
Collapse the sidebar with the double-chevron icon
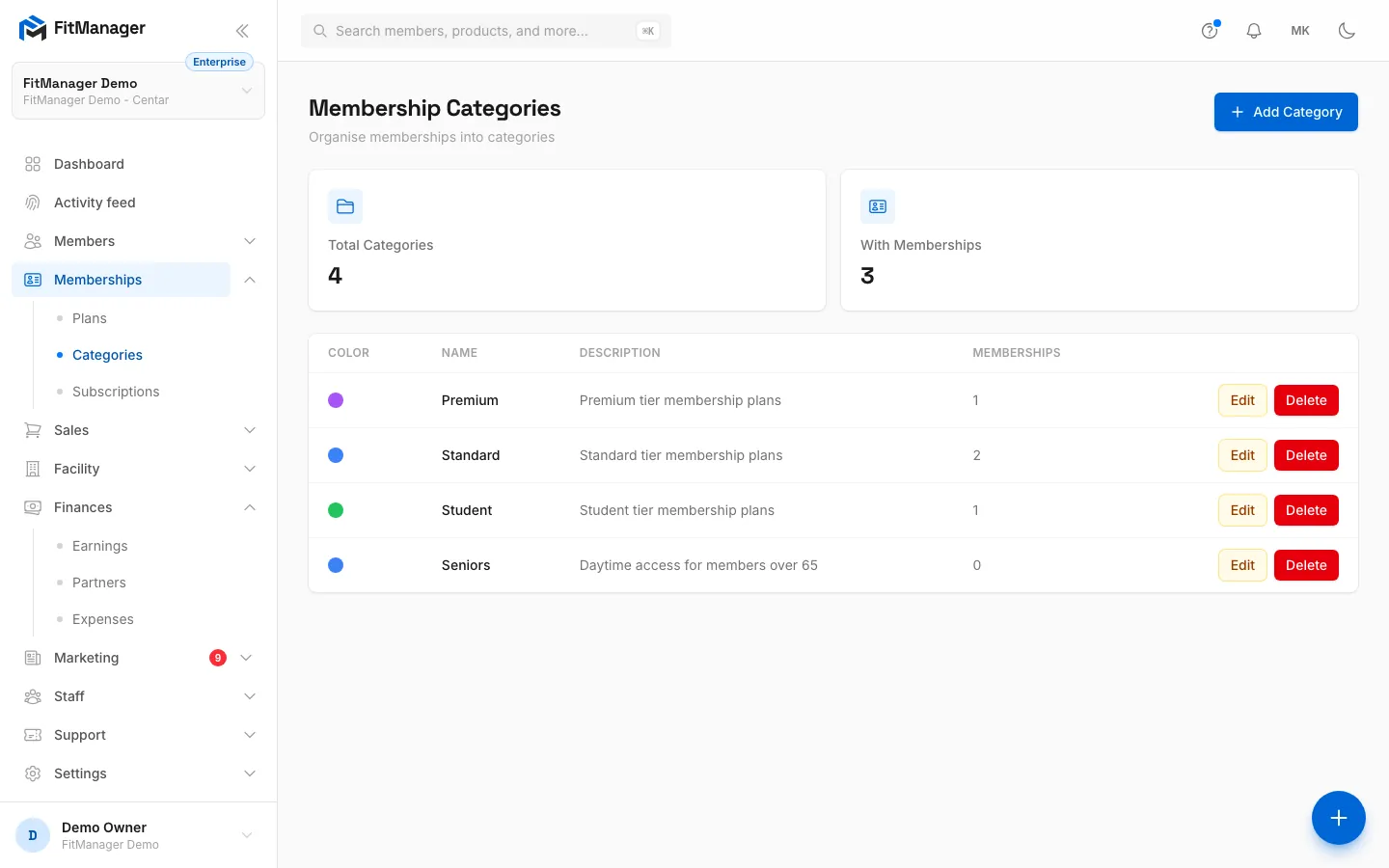point(242,31)
